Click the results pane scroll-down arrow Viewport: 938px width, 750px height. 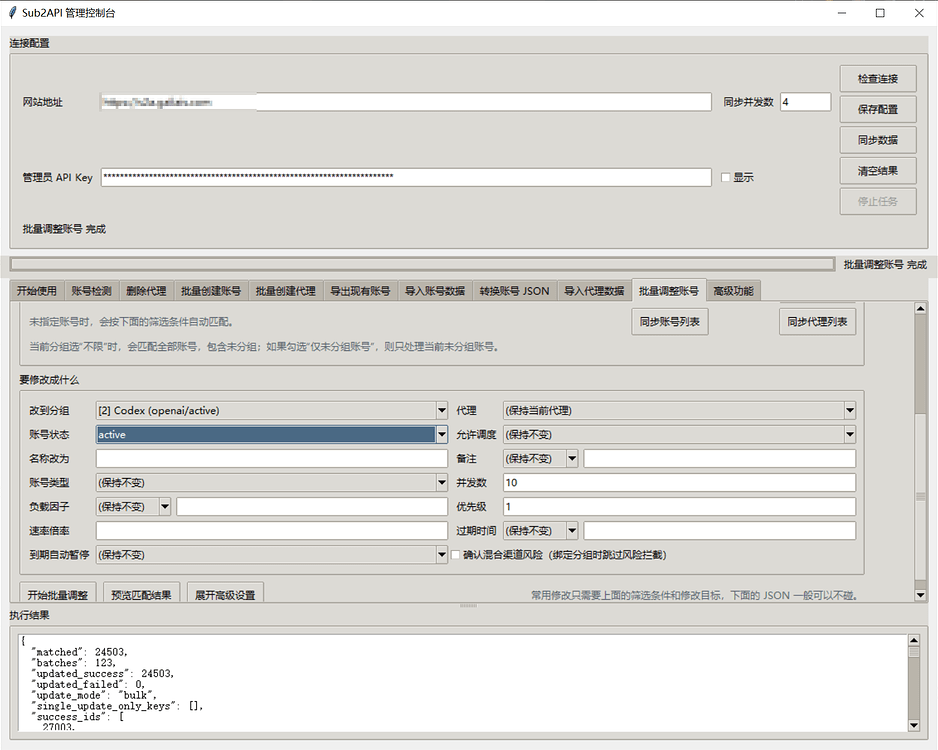pyautogui.click(x=913, y=725)
